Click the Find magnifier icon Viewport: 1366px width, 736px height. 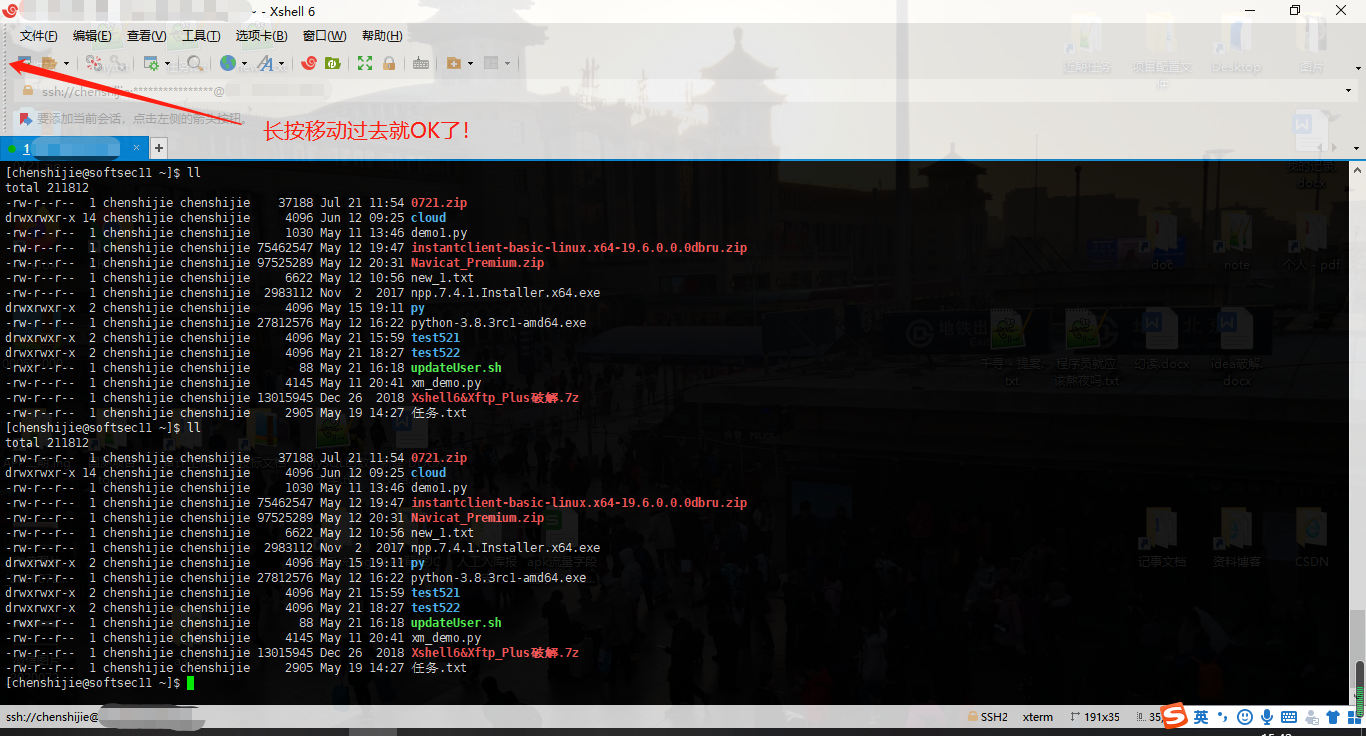[x=195, y=63]
